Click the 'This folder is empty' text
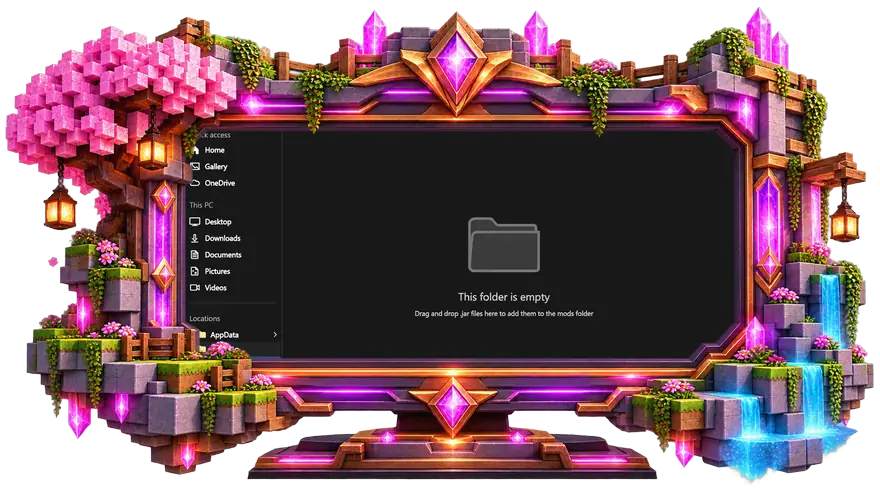Screen dimensions: 880x495 tap(504, 297)
